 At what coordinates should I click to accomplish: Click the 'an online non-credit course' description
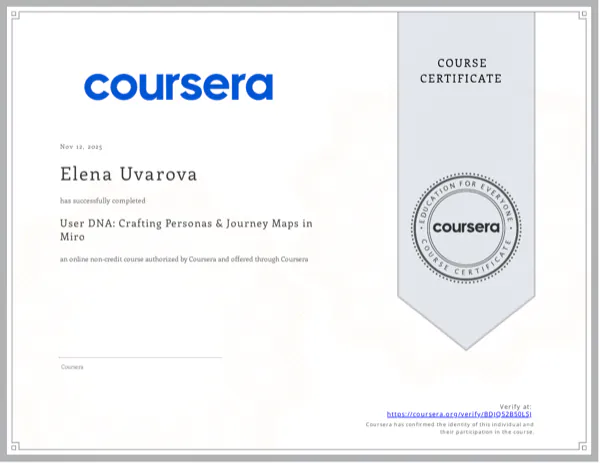pyautogui.click(x=184, y=259)
